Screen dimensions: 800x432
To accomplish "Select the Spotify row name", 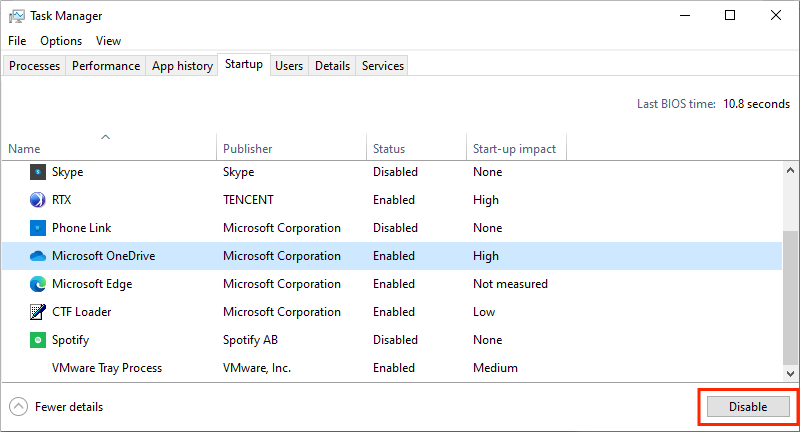I will pos(70,340).
